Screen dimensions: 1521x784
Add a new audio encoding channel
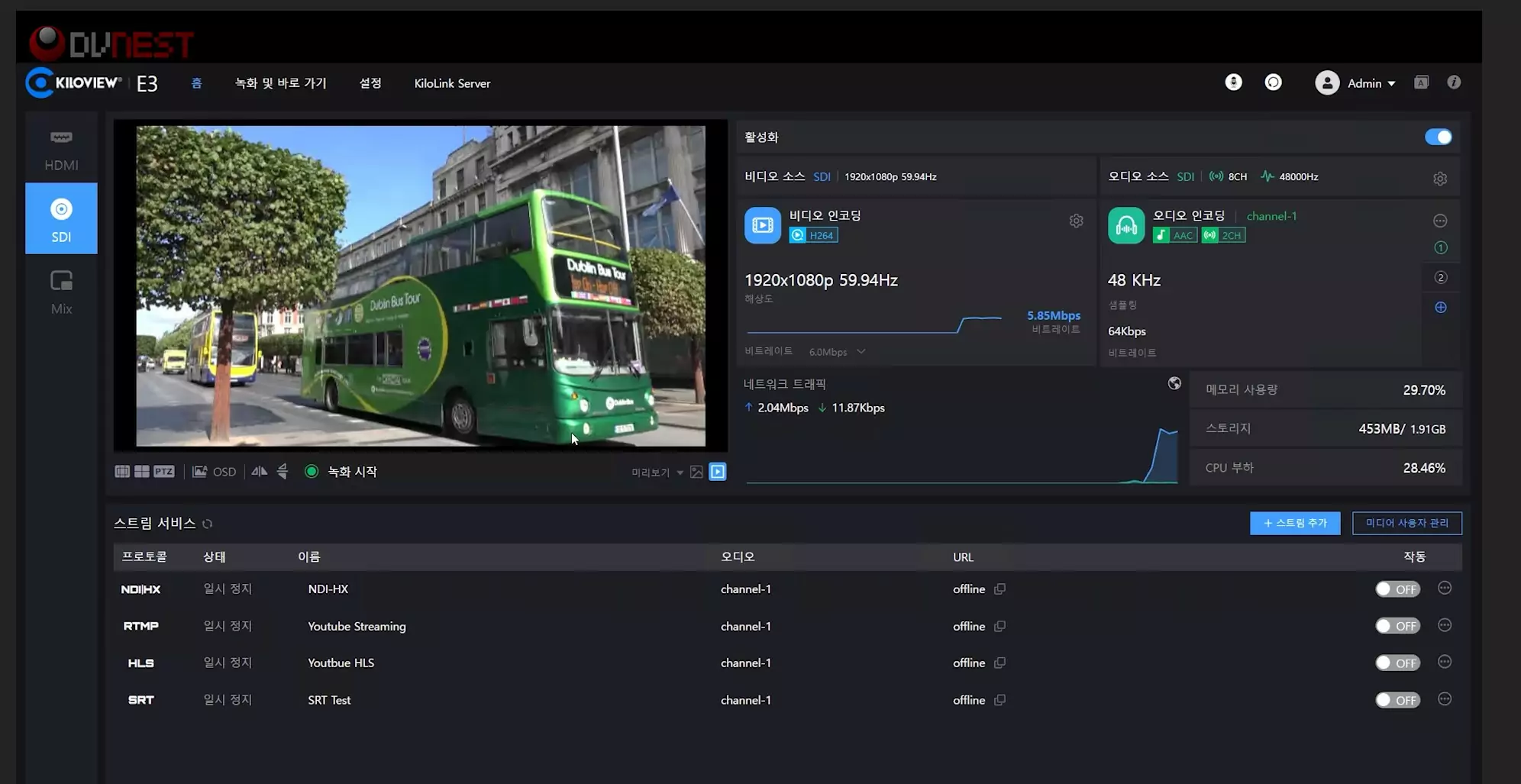tap(1440, 307)
